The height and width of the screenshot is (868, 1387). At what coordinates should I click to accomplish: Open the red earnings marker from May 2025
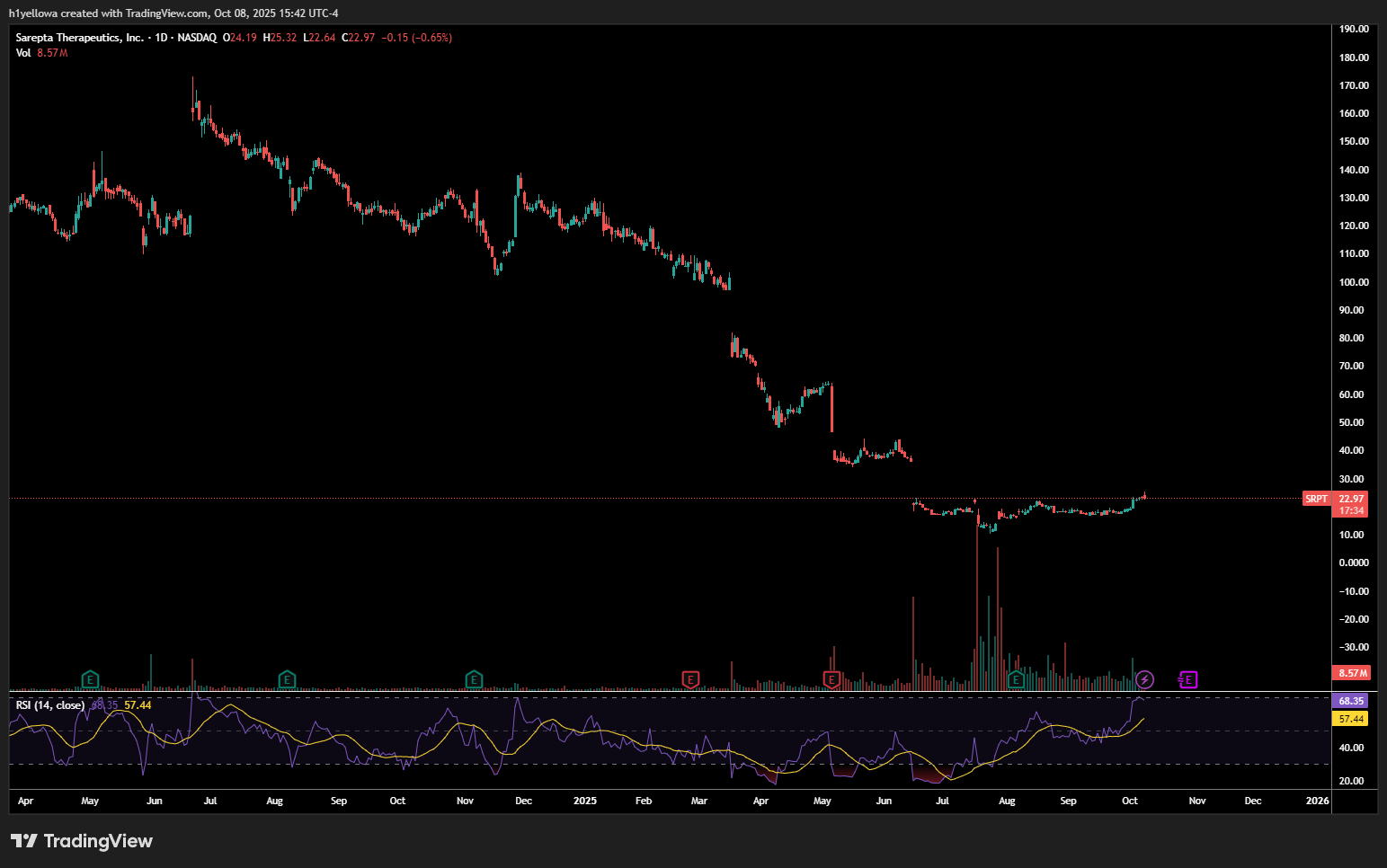click(x=831, y=679)
